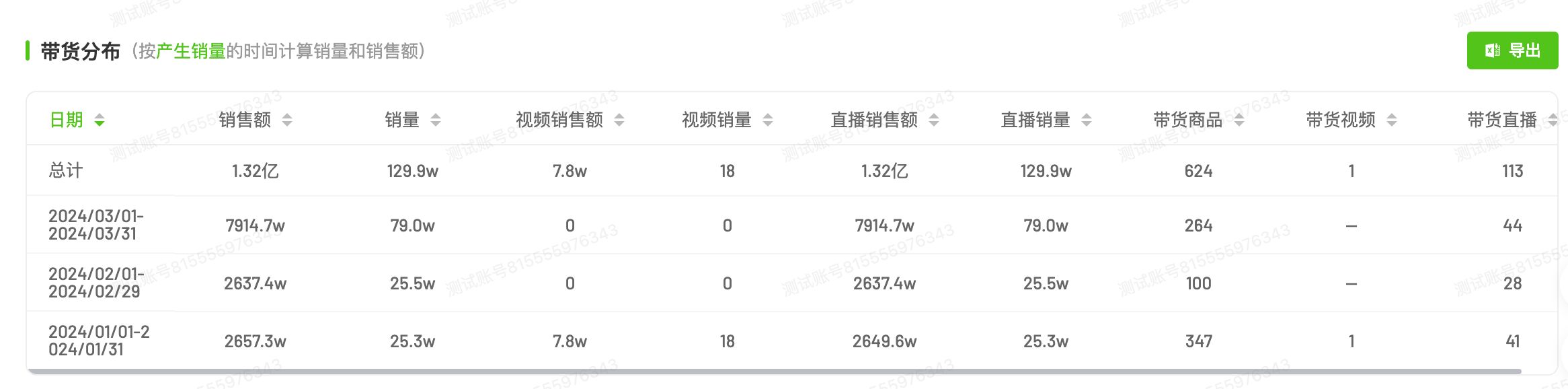Click the 日期 column header label
Screen dimensions: 1568x389
click(x=66, y=120)
